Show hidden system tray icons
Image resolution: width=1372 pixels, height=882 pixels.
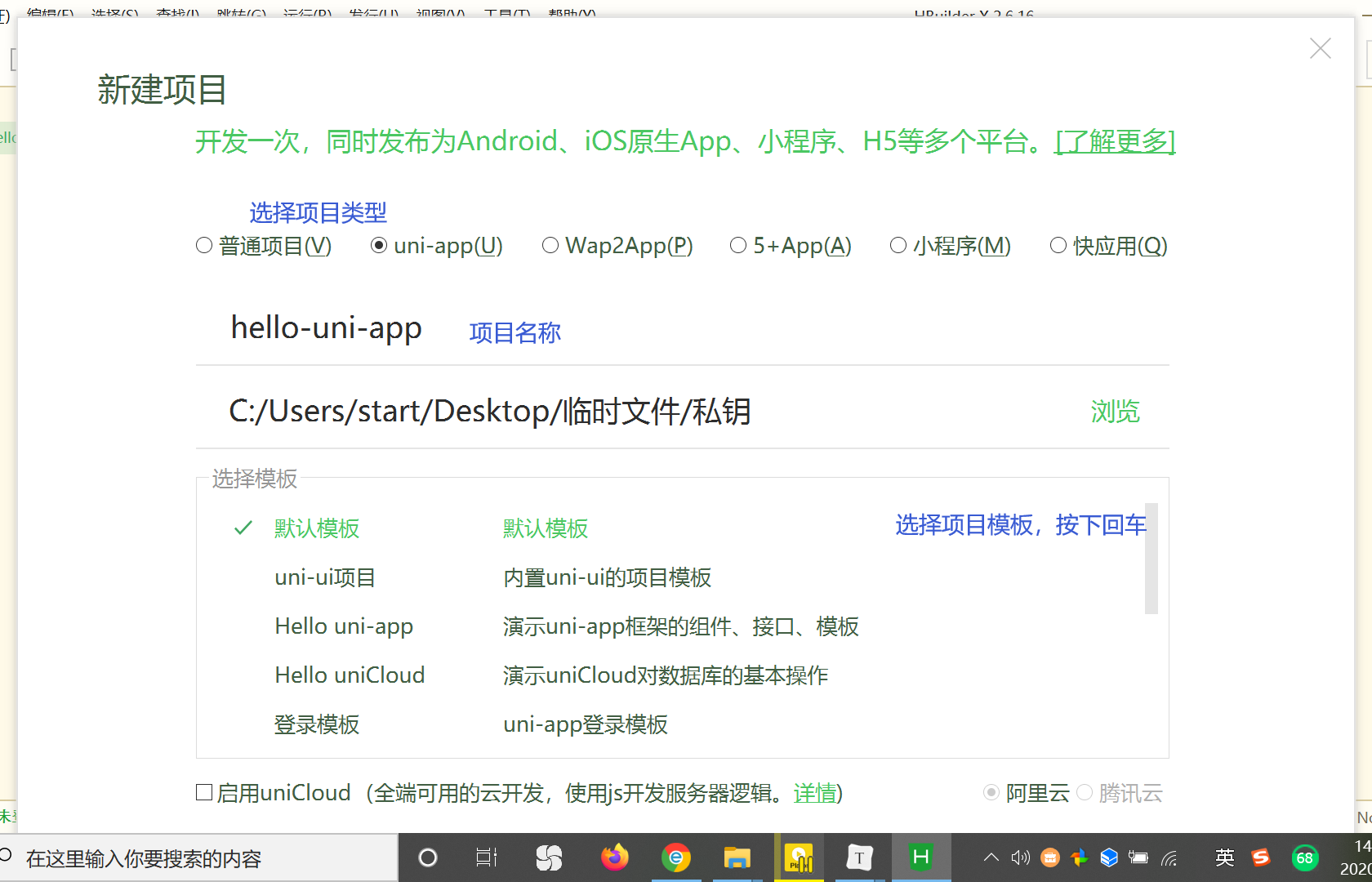tap(991, 857)
